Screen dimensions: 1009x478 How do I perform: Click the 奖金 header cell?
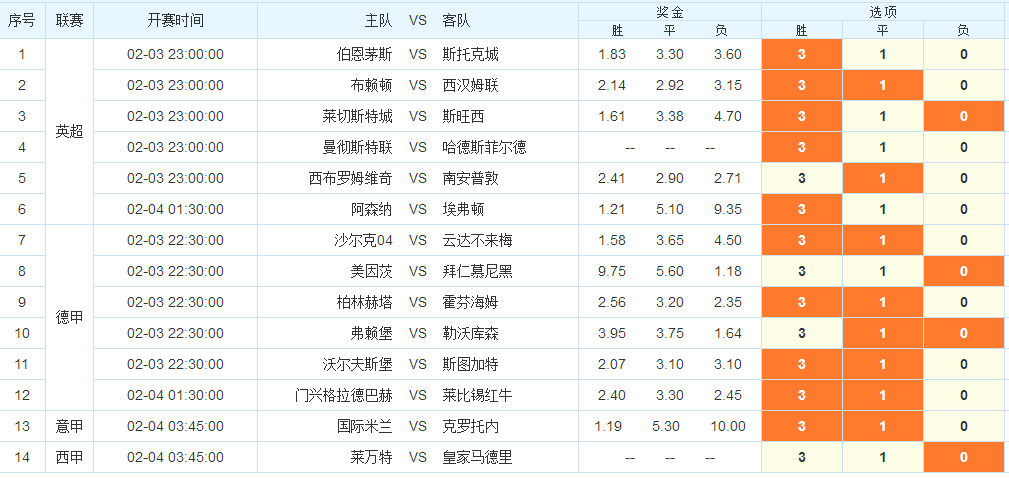pyautogui.click(x=670, y=12)
